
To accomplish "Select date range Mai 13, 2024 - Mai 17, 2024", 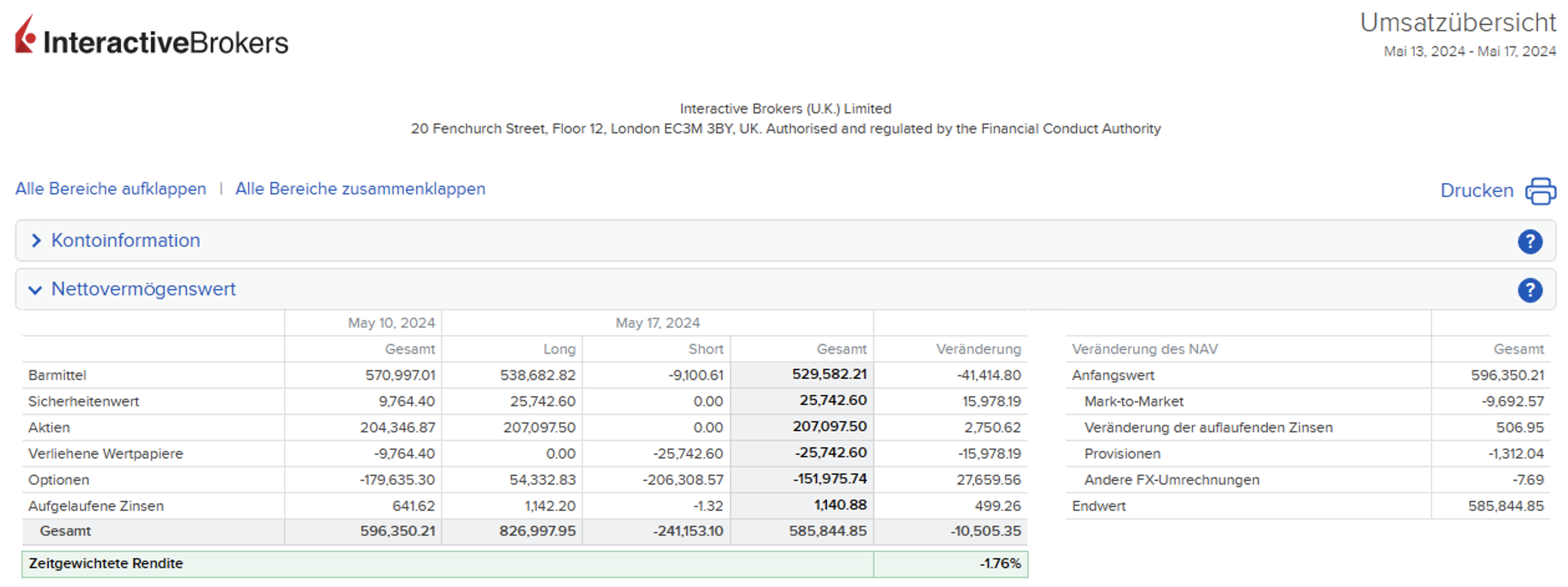I will pyautogui.click(x=1469, y=52).
